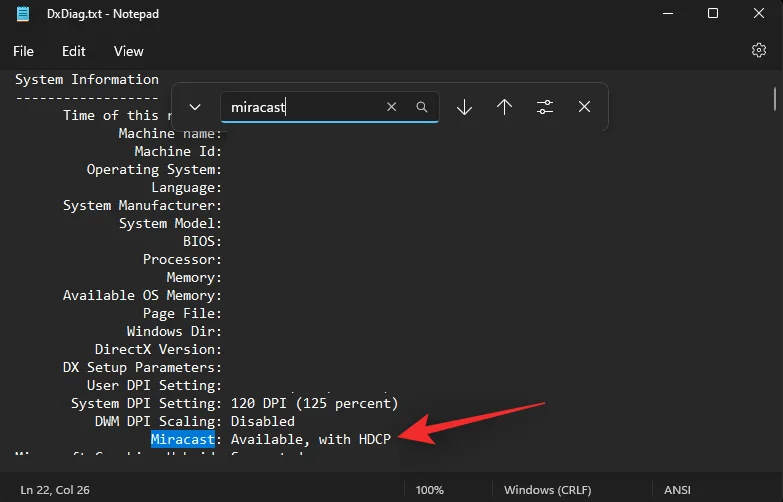Find previous match with up arrow

pos(504,107)
